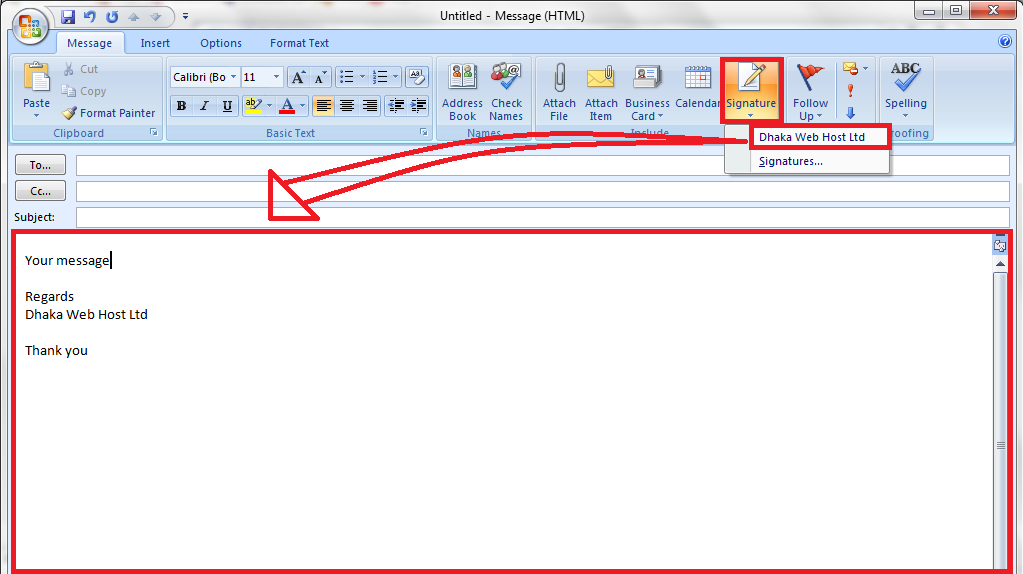Center the text
The image size is (1023, 574).
click(x=346, y=106)
